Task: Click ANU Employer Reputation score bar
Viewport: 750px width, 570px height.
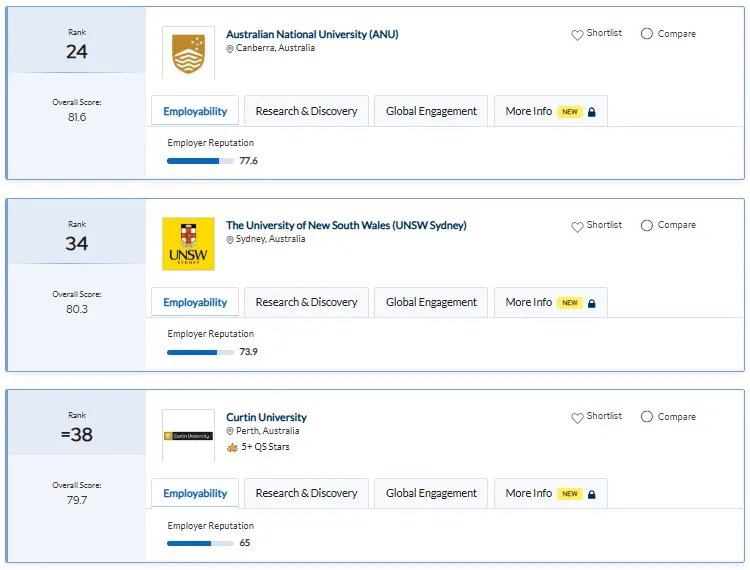Action: pos(200,161)
